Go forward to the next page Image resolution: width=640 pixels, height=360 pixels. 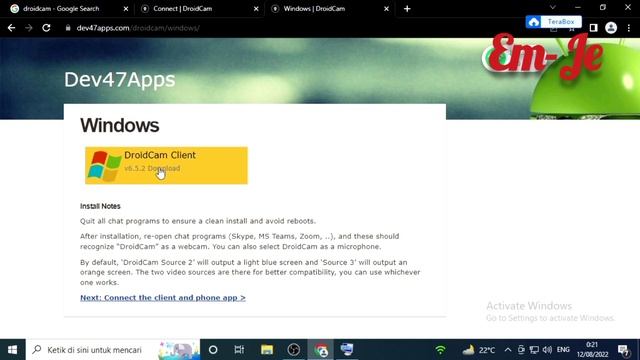click(29, 28)
